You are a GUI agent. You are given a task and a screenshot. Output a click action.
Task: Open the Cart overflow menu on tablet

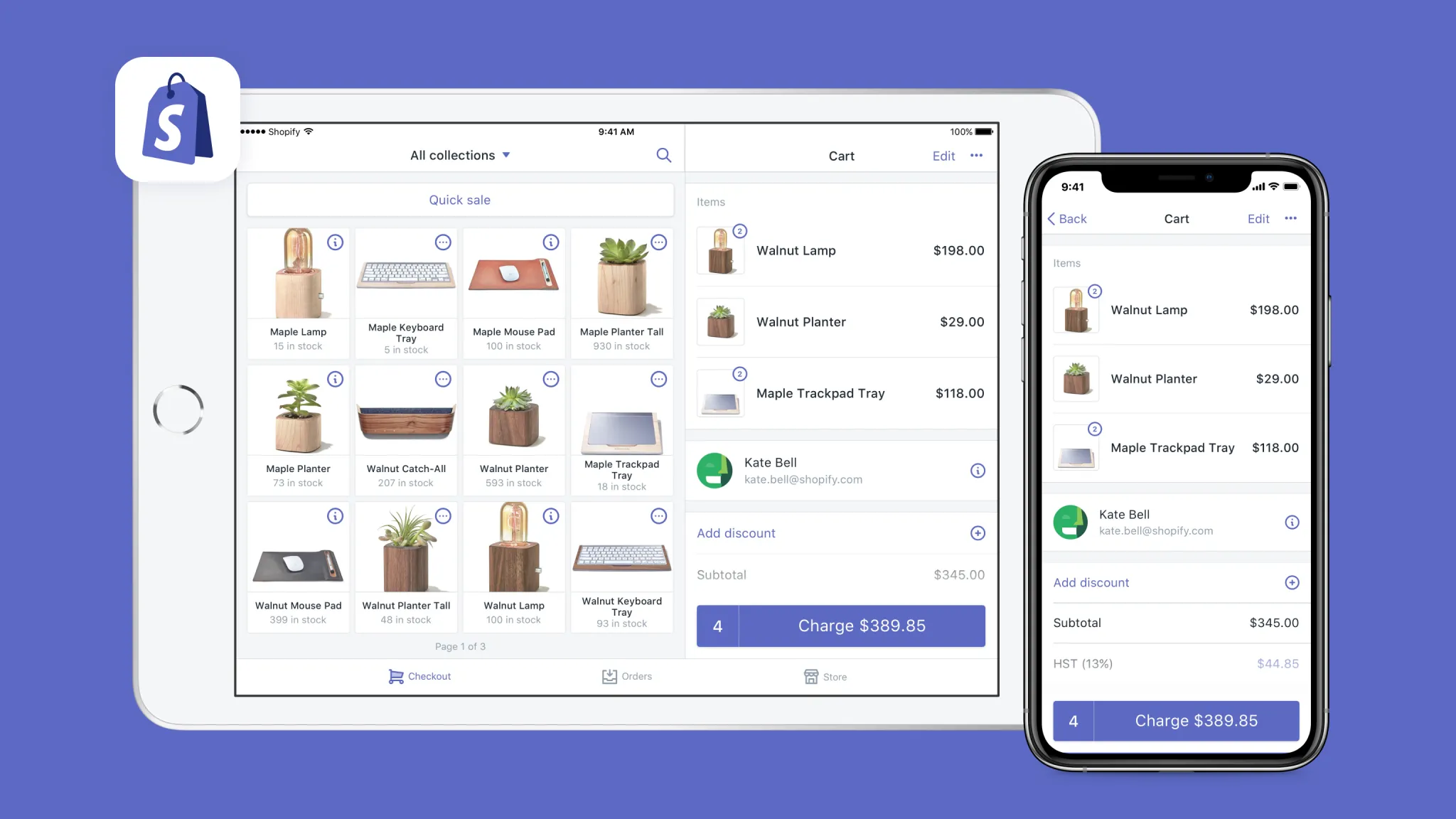coord(977,155)
